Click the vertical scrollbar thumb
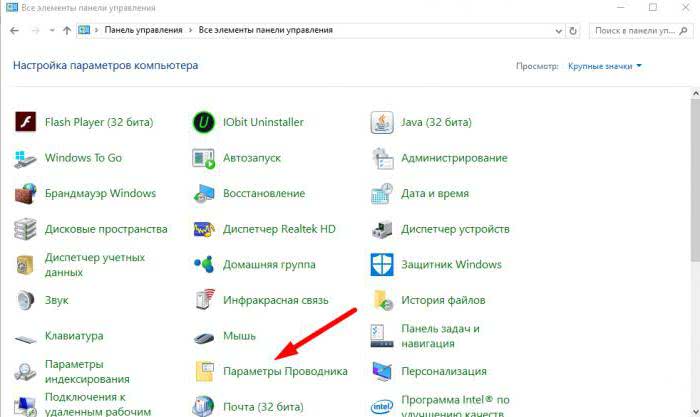This screenshot has width=700, height=417. click(696, 180)
